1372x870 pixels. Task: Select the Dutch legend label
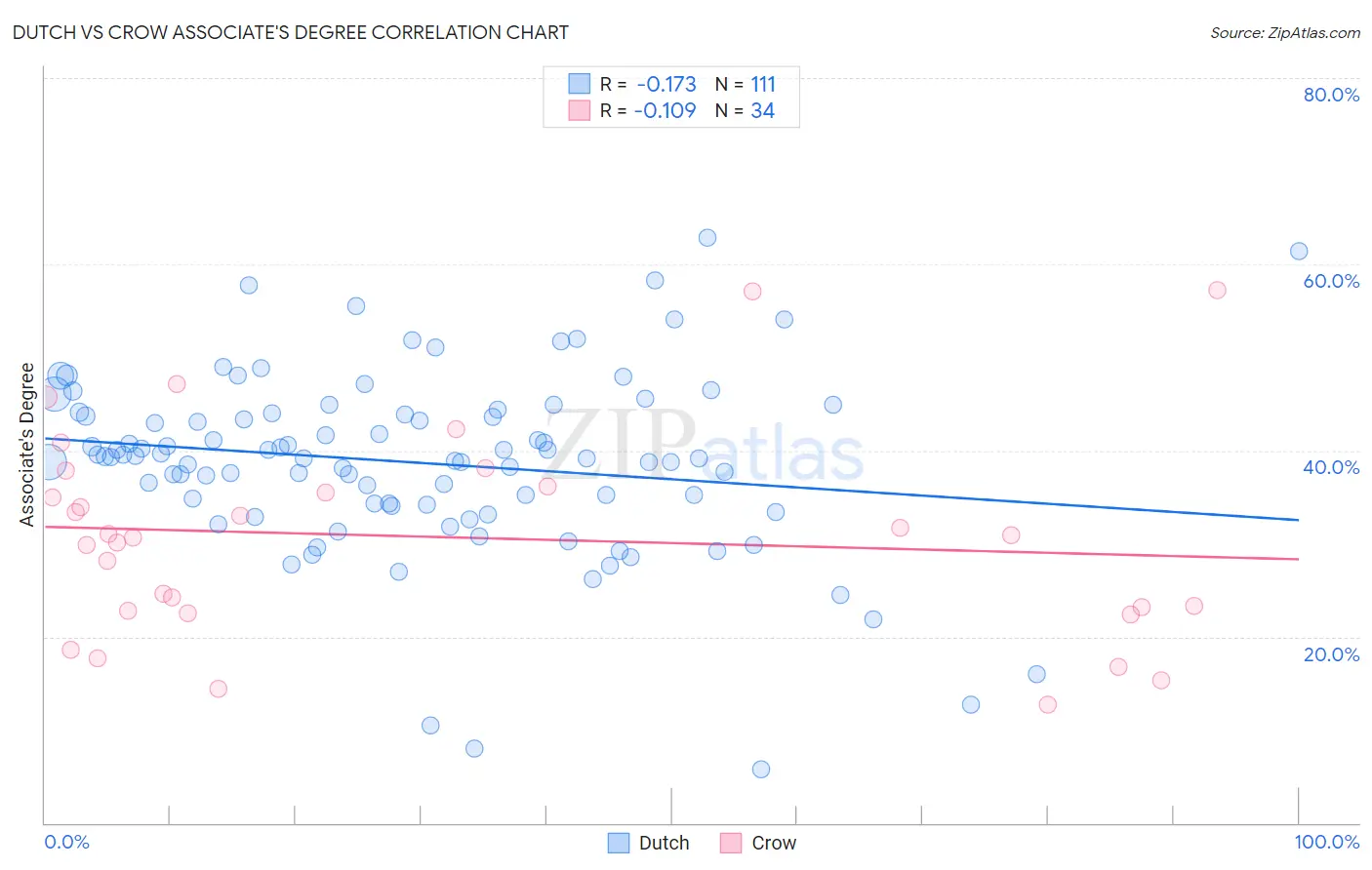pyautogui.click(x=664, y=843)
